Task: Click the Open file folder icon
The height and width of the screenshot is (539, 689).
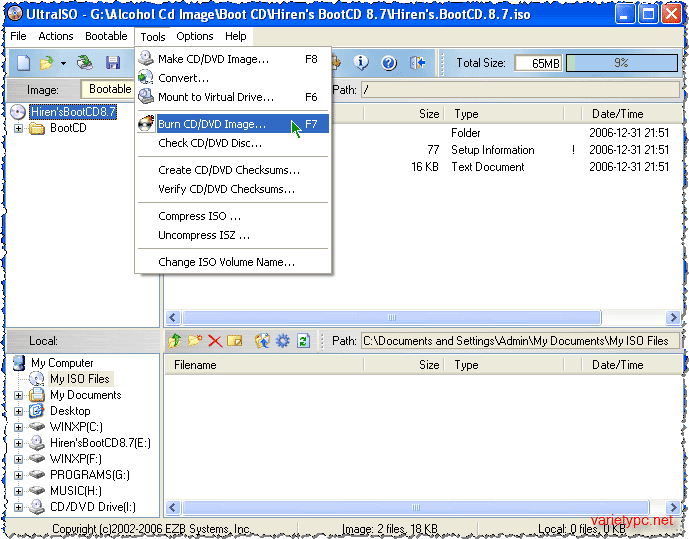Action: point(46,63)
